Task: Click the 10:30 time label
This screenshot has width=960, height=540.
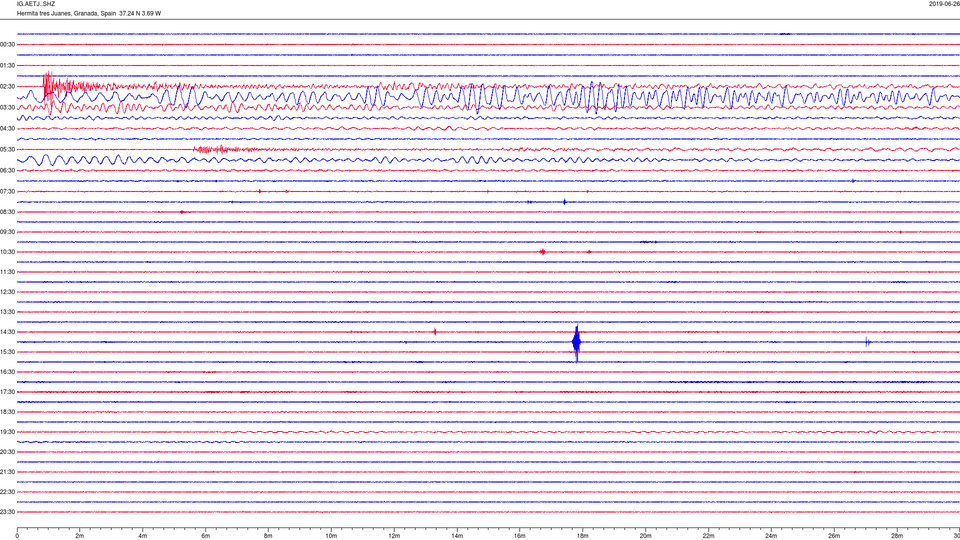Action: (x=7, y=252)
